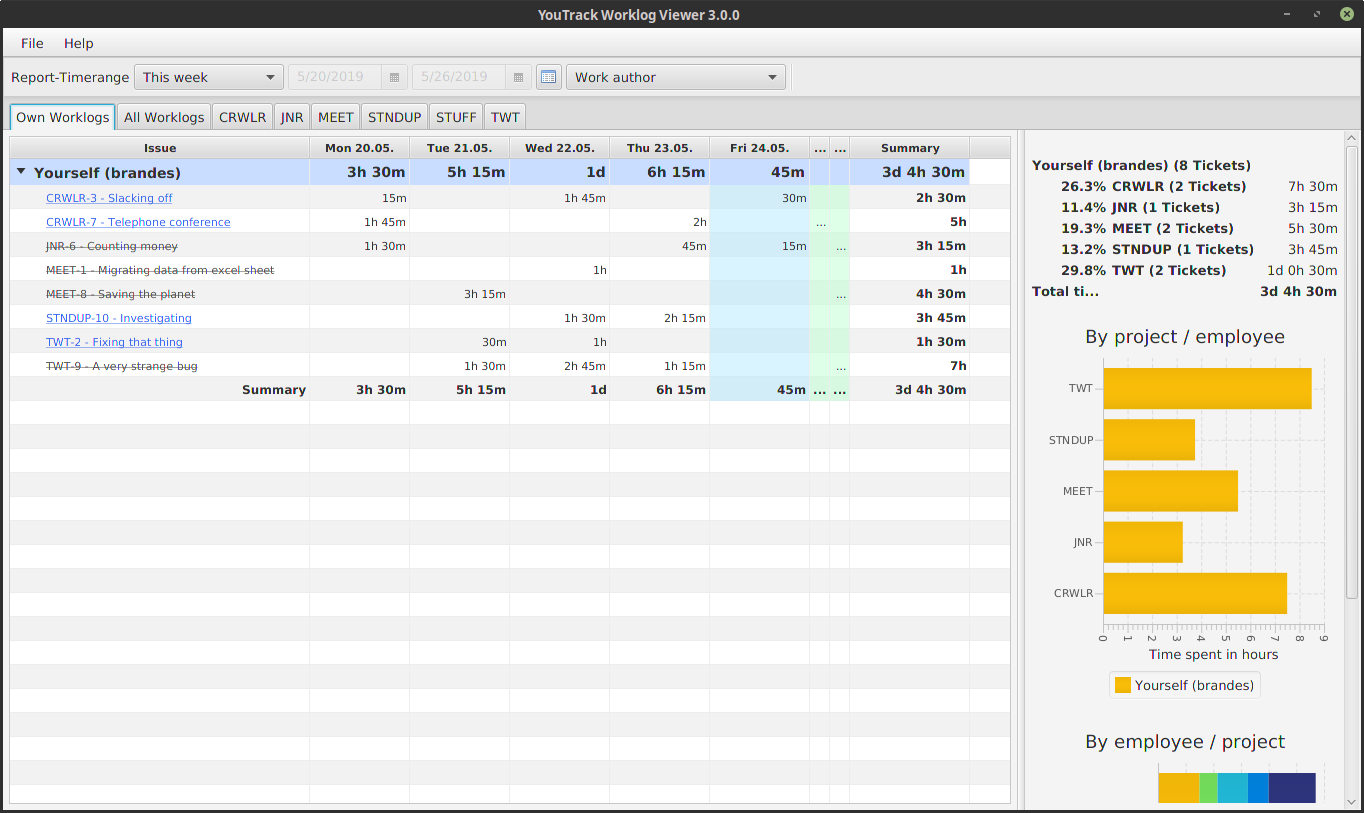Click the Summary column header
The width and height of the screenshot is (1364, 813).
910,148
